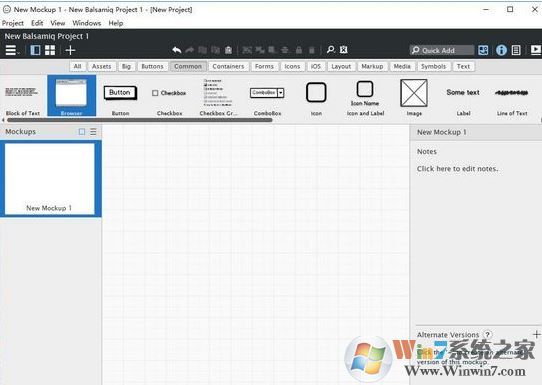Screen dimensions: 542x385
Task: Toggle the UI Library panel icon
Action: point(483,50)
